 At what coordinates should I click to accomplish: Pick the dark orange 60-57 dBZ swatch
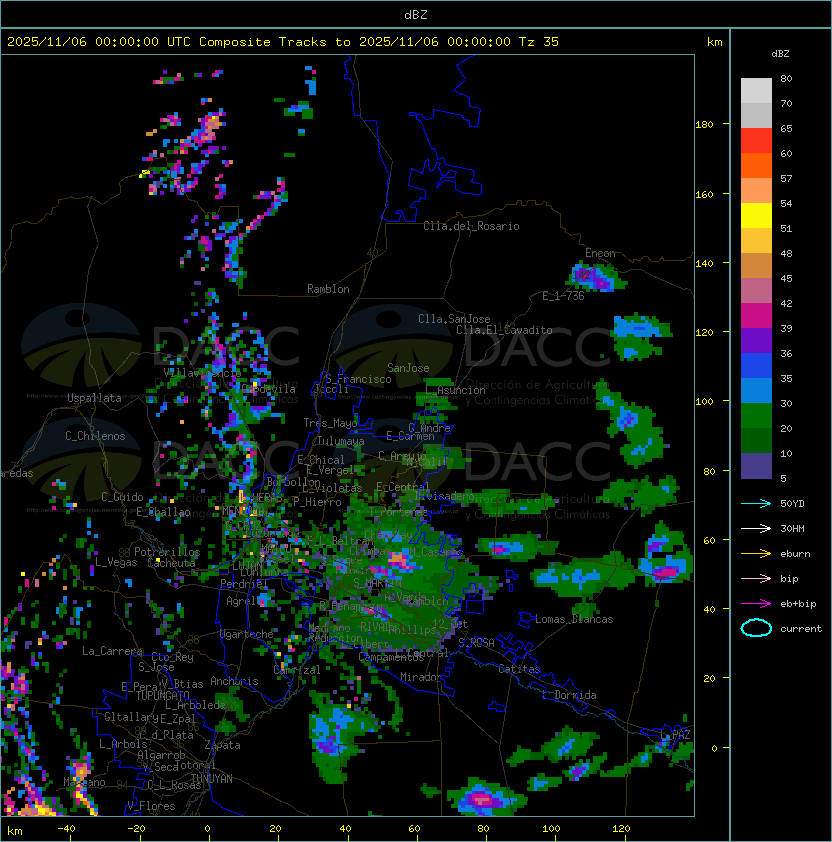756,166
